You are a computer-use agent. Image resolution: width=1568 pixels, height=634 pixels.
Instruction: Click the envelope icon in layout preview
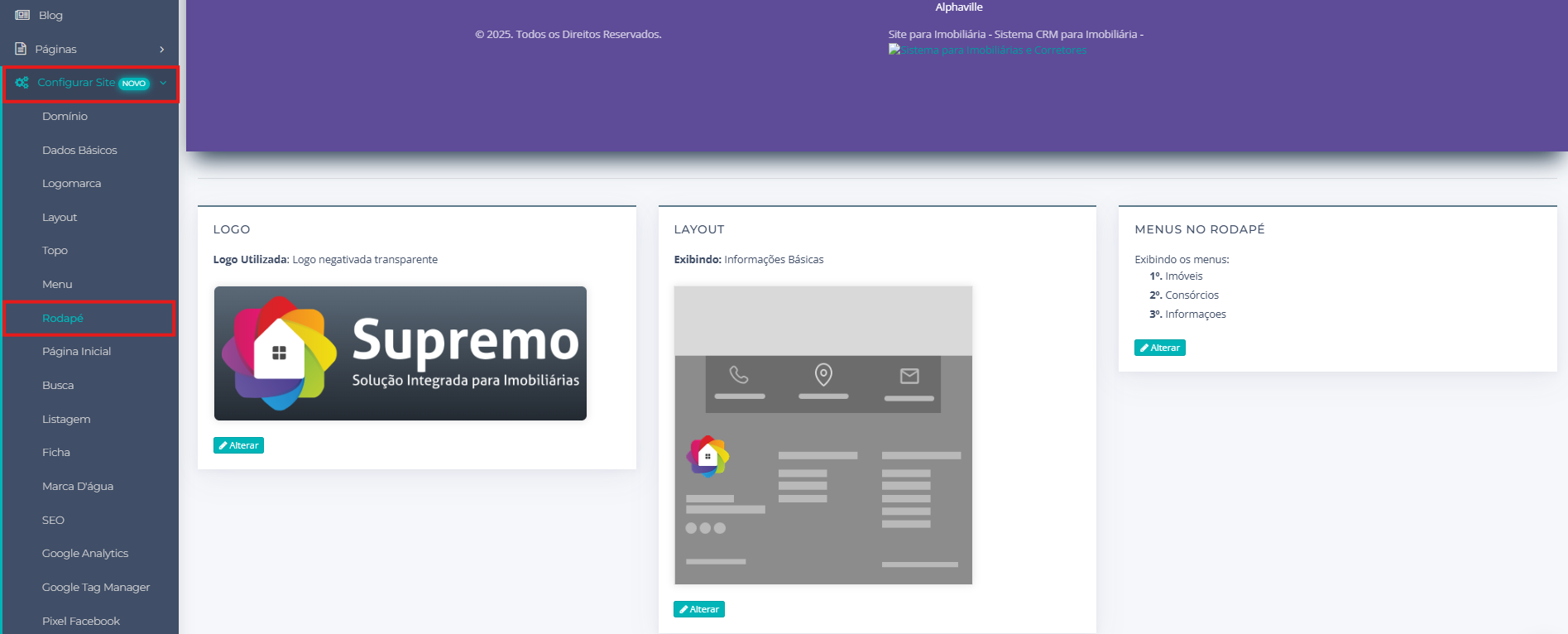pyautogui.click(x=909, y=376)
